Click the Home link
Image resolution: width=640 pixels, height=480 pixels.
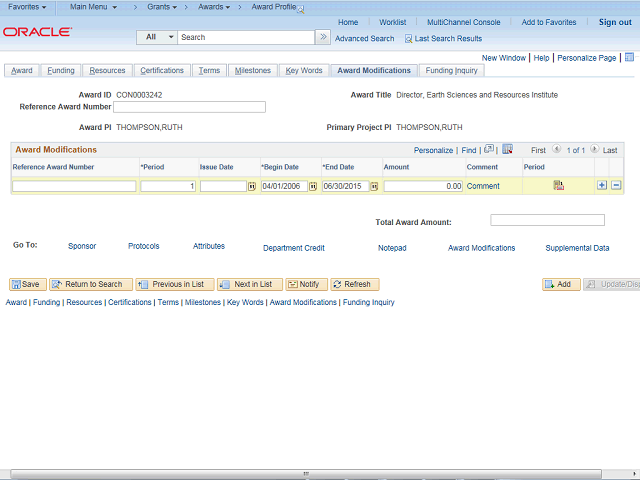point(348,22)
